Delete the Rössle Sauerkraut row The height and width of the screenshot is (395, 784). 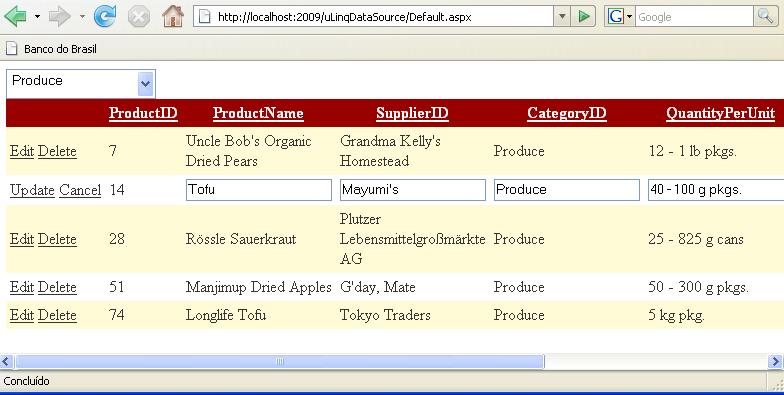pyautogui.click(x=57, y=239)
